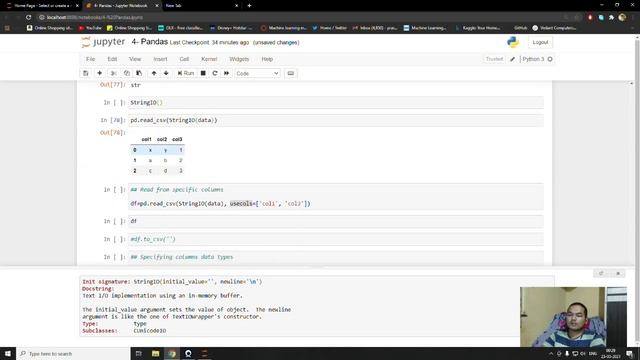The height and width of the screenshot is (360, 640).
Task: Open the notification center icon
Action: pyautogui.click(x=630, y=353)
